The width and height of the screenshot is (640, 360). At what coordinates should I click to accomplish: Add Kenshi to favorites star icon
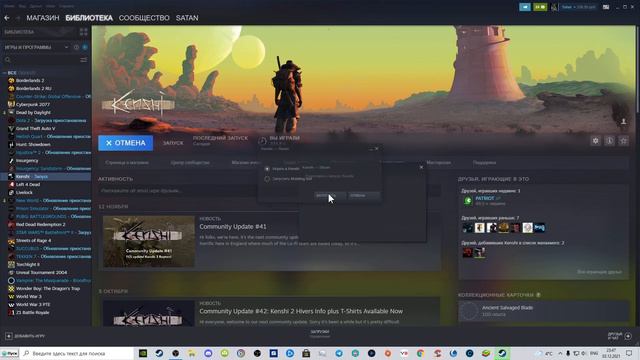[623, 141]
